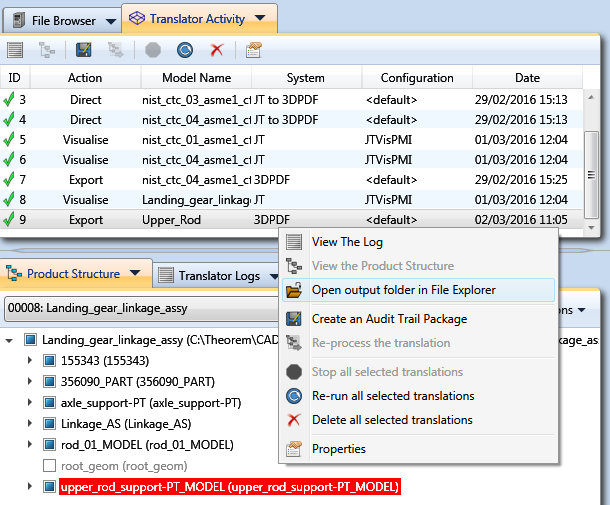
Task: Sort by the Model Name column header
Action: (x=196, y=77)
